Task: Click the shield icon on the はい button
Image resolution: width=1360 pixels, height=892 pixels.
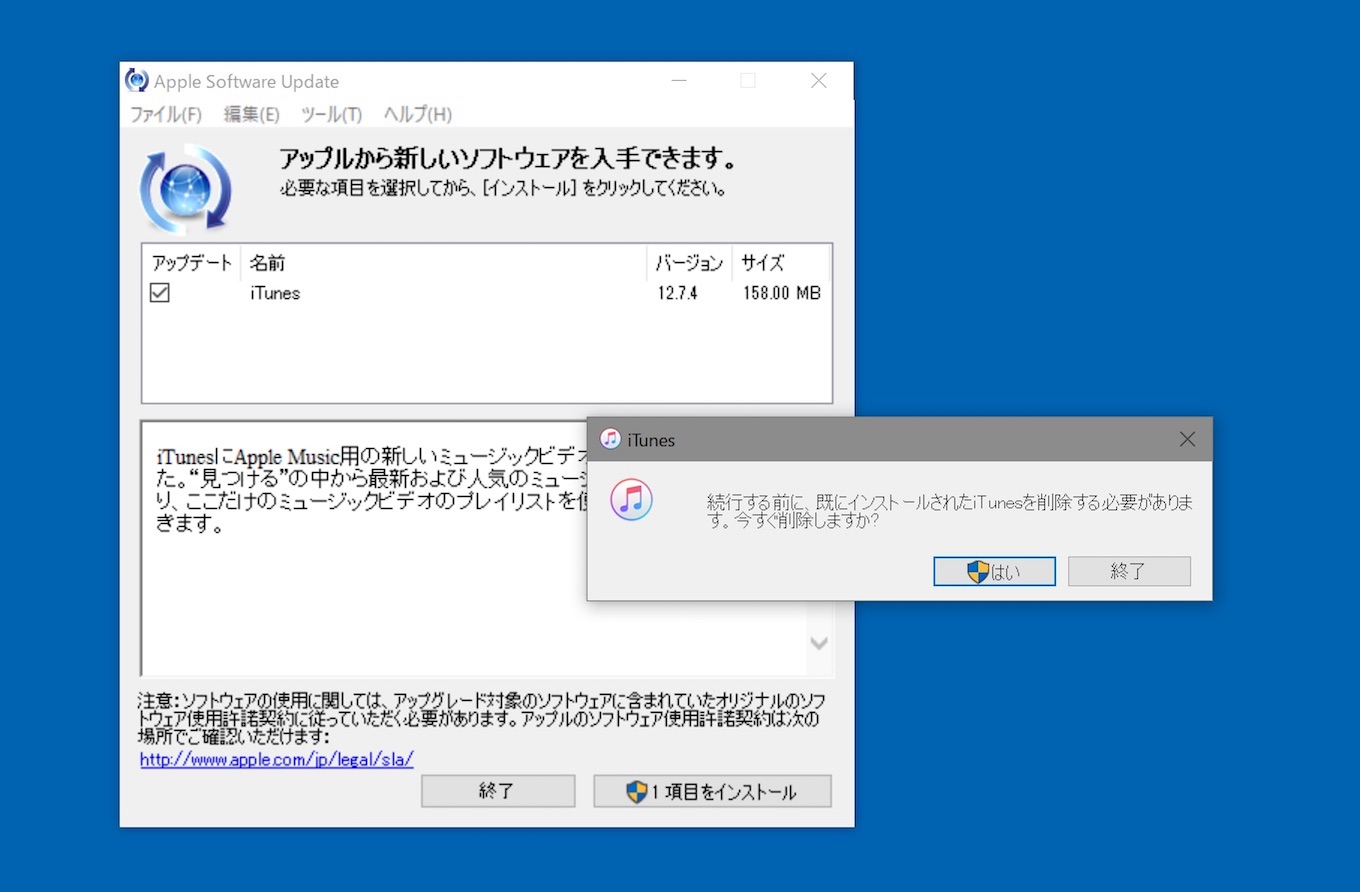Action: tap(978, 571)
